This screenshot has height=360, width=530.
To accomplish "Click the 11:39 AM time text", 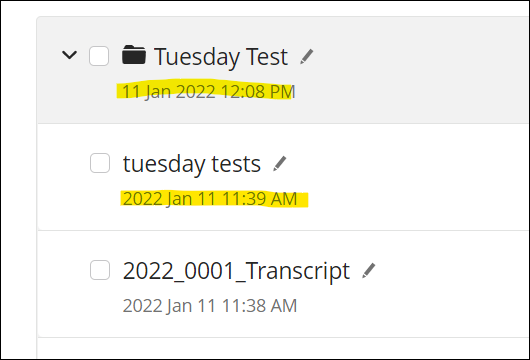I will pos(259,199).
